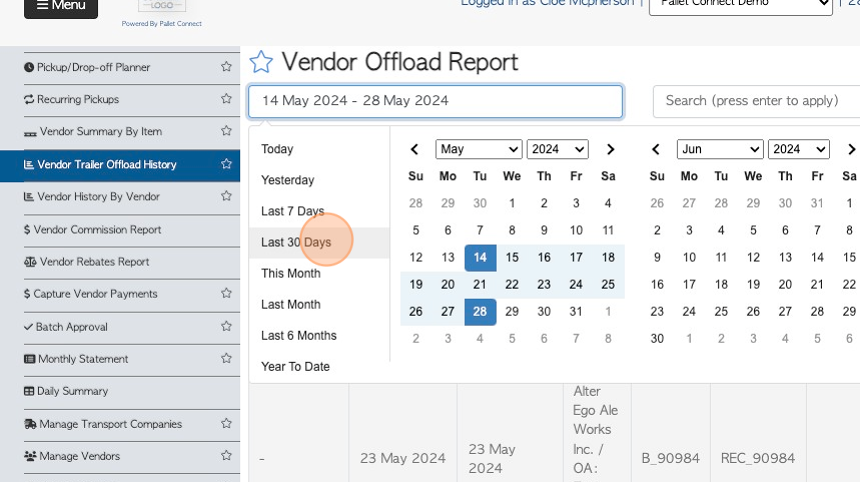Pick May 28 in the calendar
This screenshot has height=482, width=860.
480,311
